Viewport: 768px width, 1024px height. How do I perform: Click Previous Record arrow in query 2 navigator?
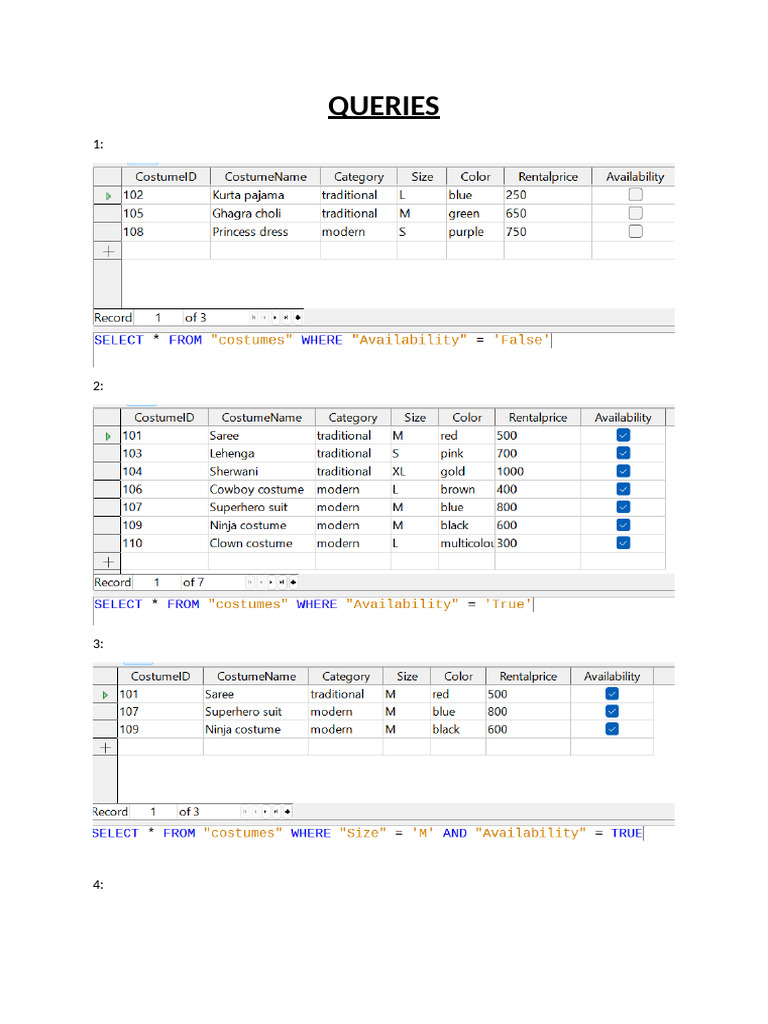click(261, 582)
